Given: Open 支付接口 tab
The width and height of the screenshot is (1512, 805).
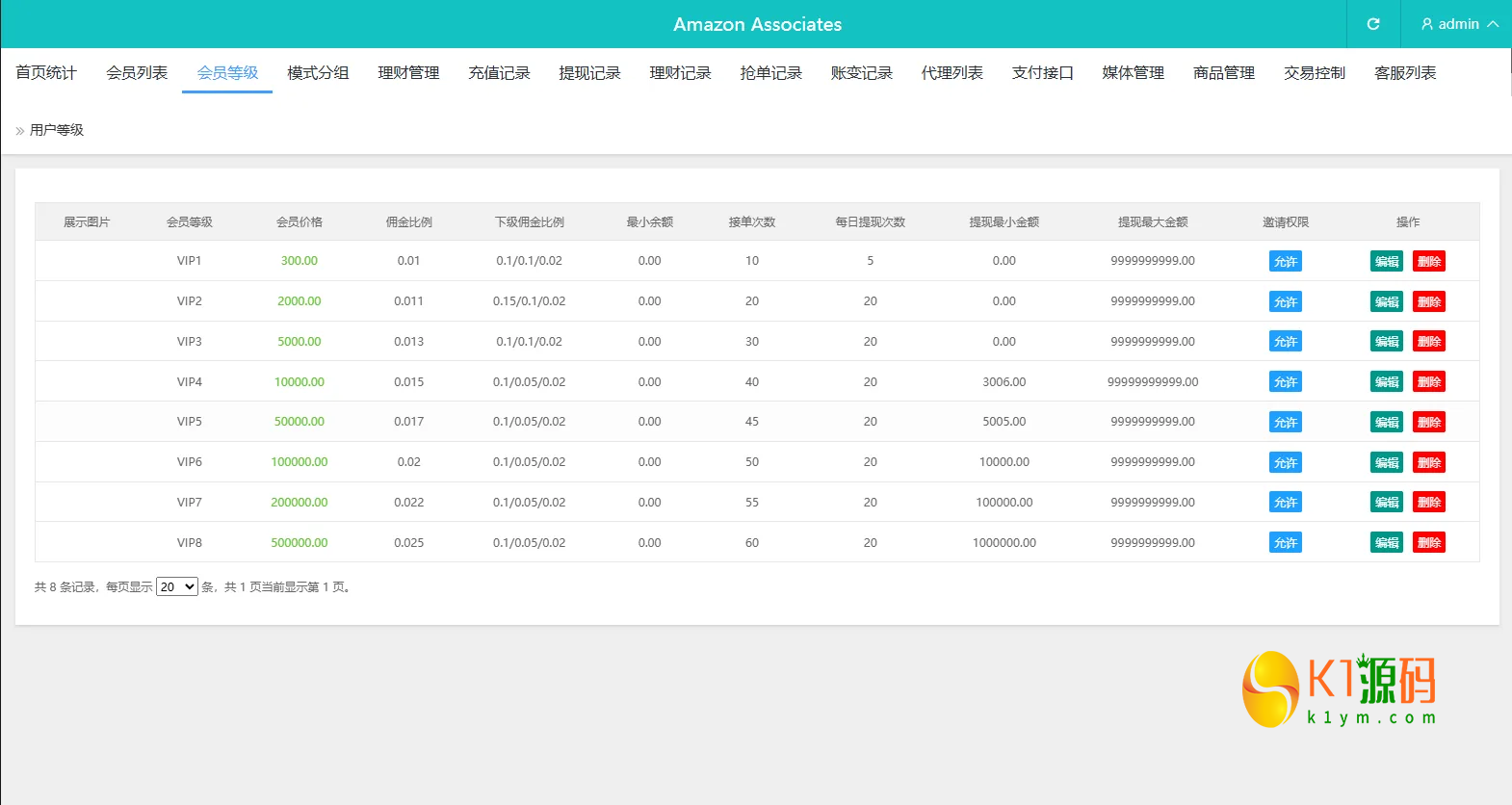Looking at the screenshot, I should click(1042, 73).
